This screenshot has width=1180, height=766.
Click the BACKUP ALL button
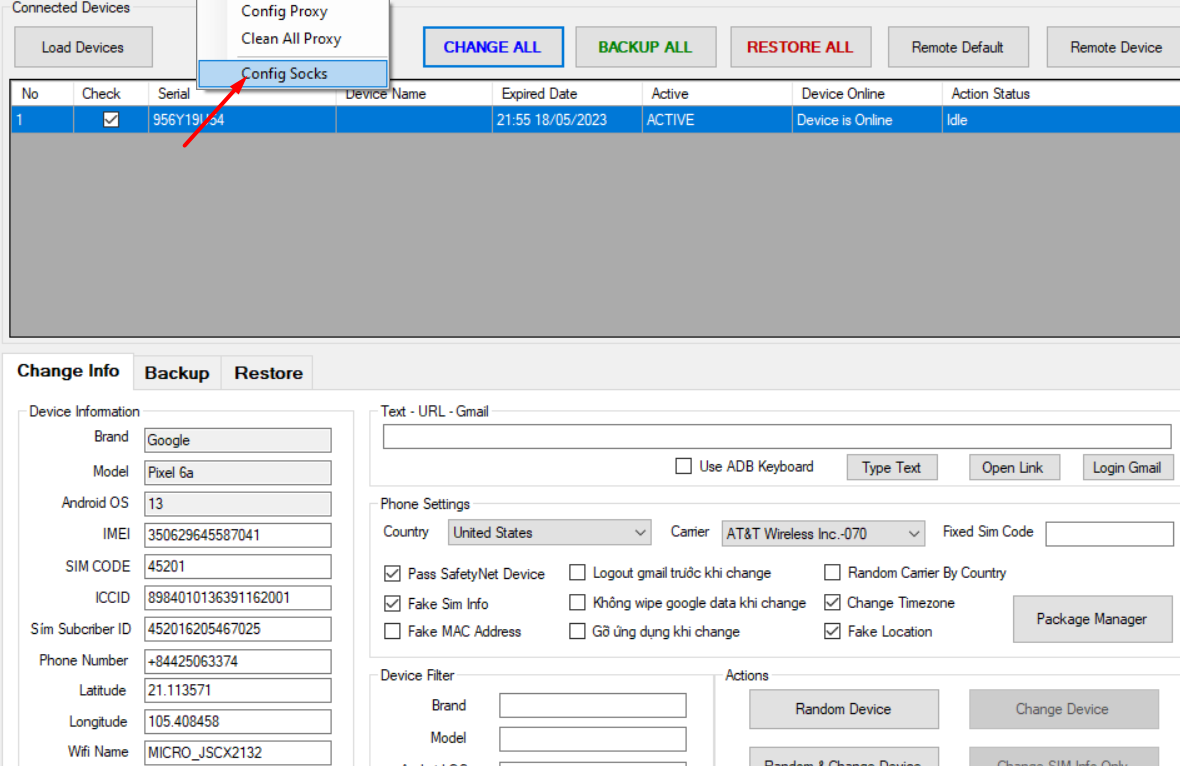click(645, 47)
